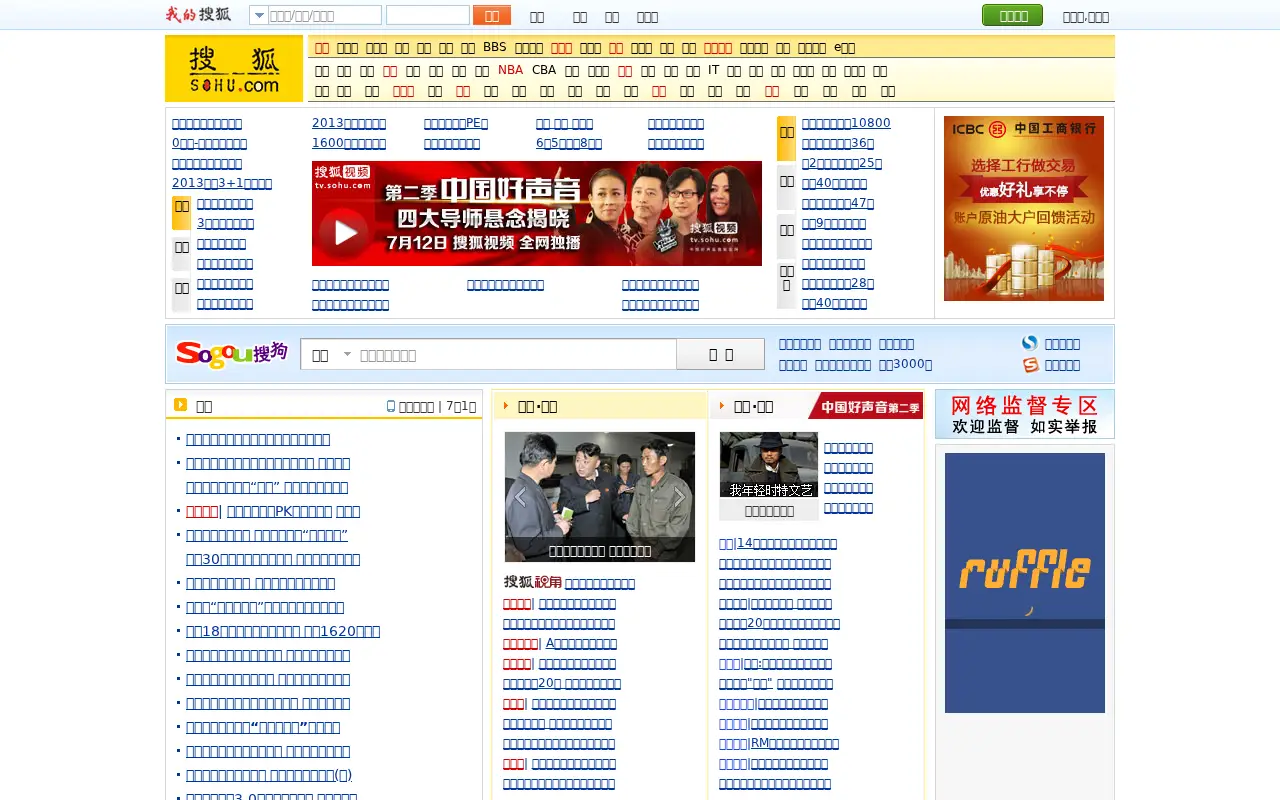Play the 中国好声音 video banner
This screenshot has height=800, width=1280.
(537, 213)
